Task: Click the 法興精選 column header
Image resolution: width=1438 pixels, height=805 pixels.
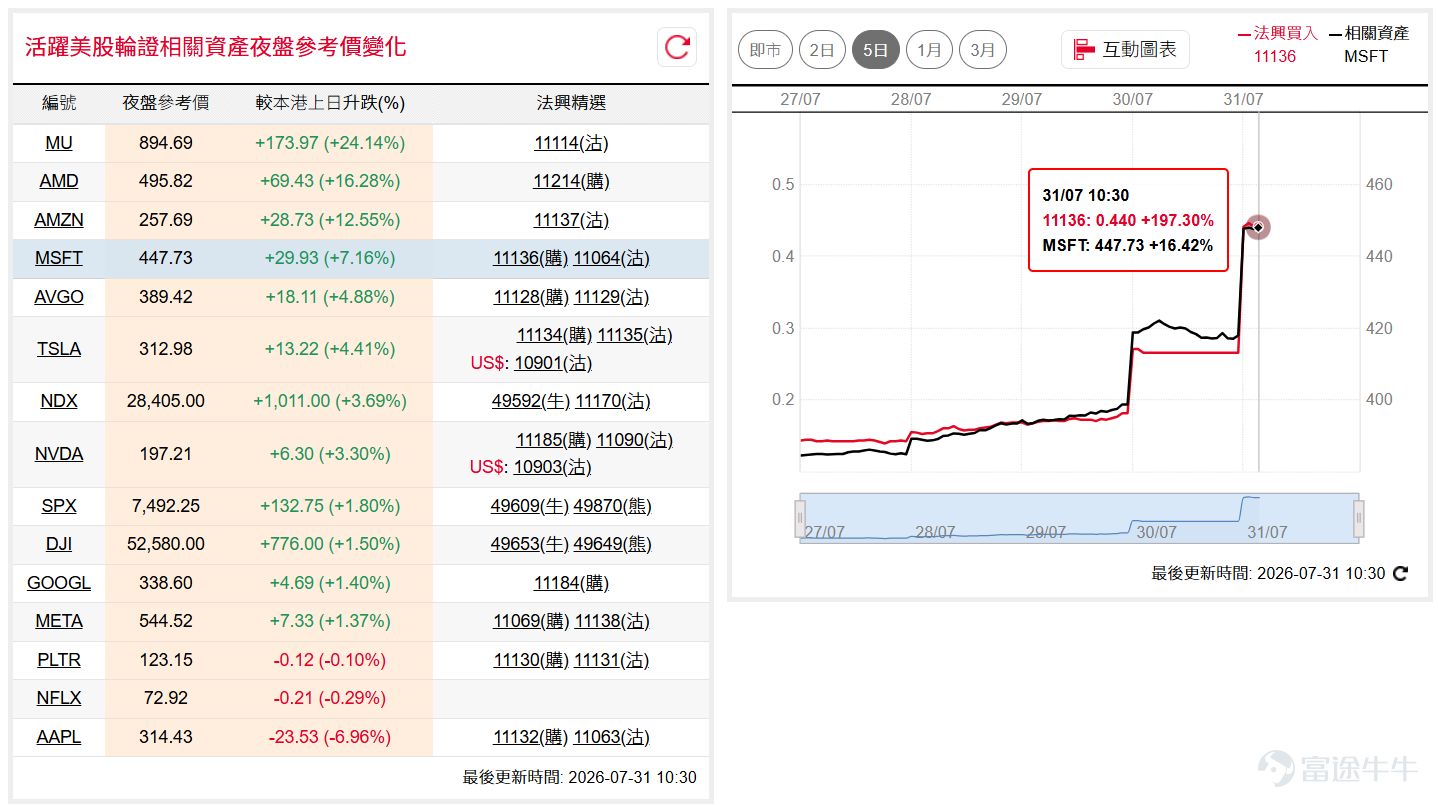Action: (571, 103)
